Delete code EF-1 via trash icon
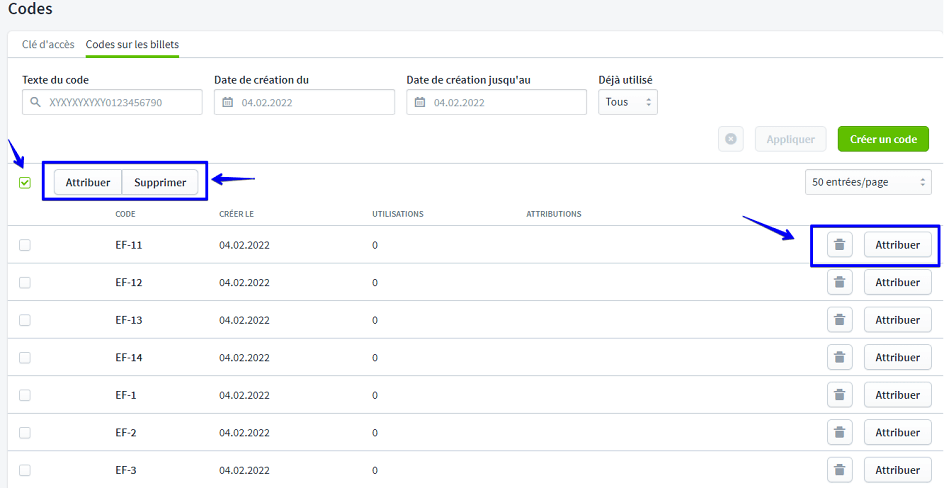This screenshot has width=944, height=488. tap(840, 395)
